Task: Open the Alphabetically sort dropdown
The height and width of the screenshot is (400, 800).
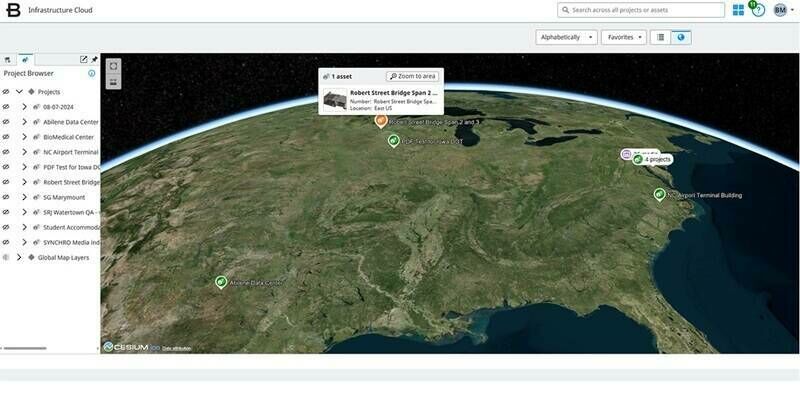Action: (x=566, y=37)
